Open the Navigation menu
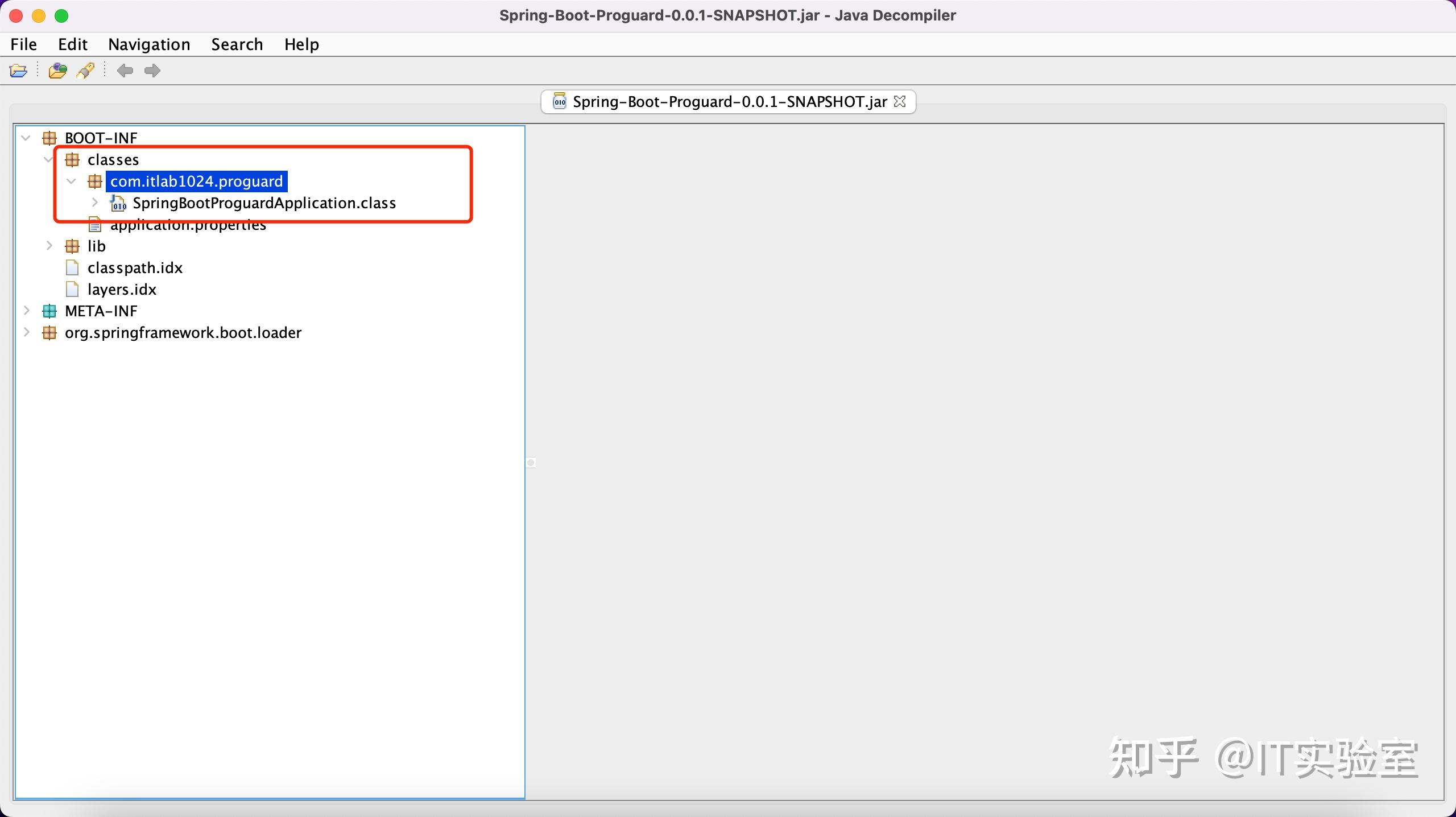This screenshot has height=817, width=1456. (149, 44)
